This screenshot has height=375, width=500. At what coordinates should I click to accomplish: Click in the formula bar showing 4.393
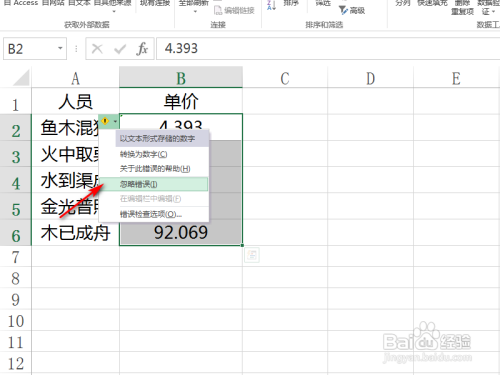328,49
